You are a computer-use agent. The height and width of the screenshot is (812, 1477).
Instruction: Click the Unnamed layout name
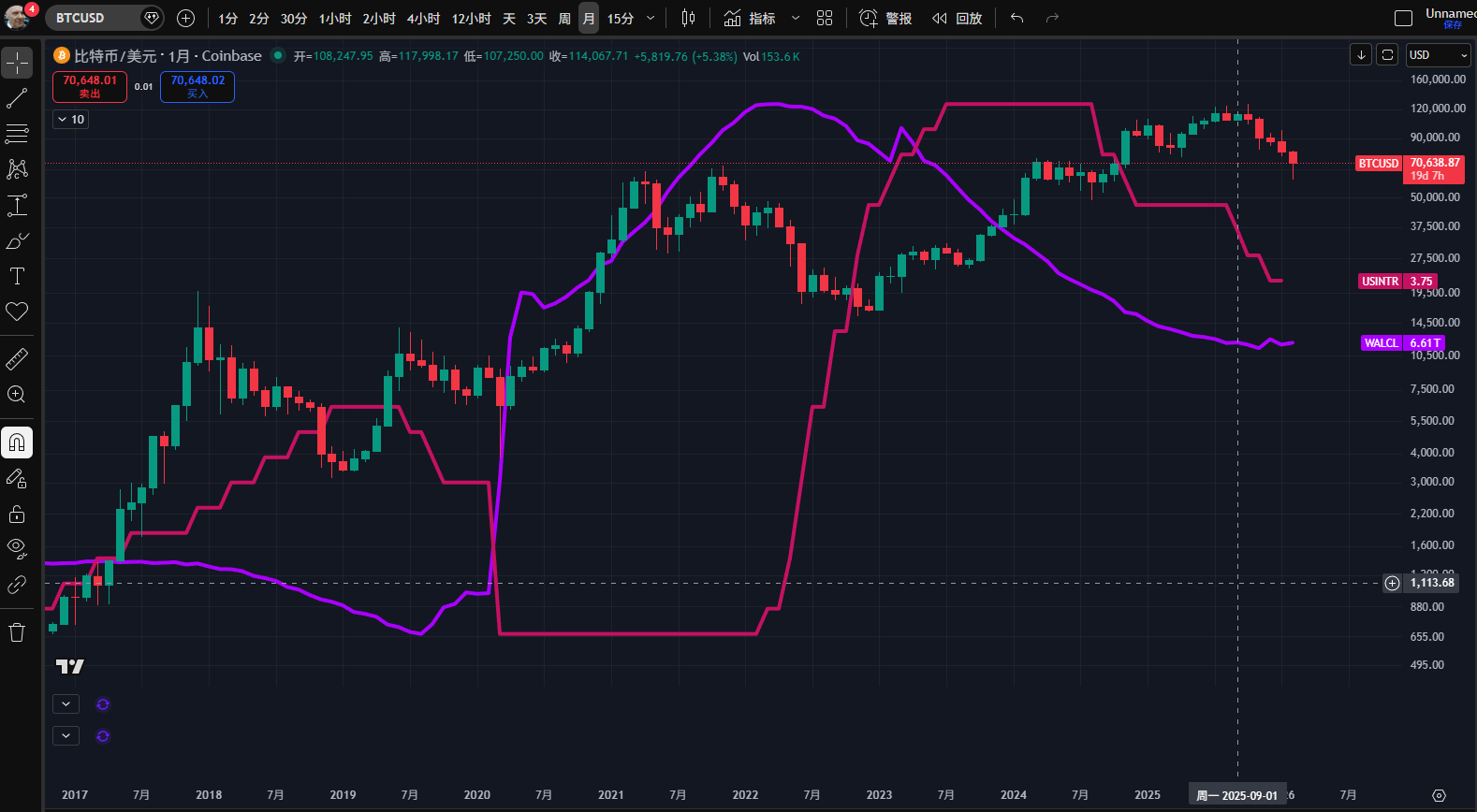click(x=1450, y=13)
